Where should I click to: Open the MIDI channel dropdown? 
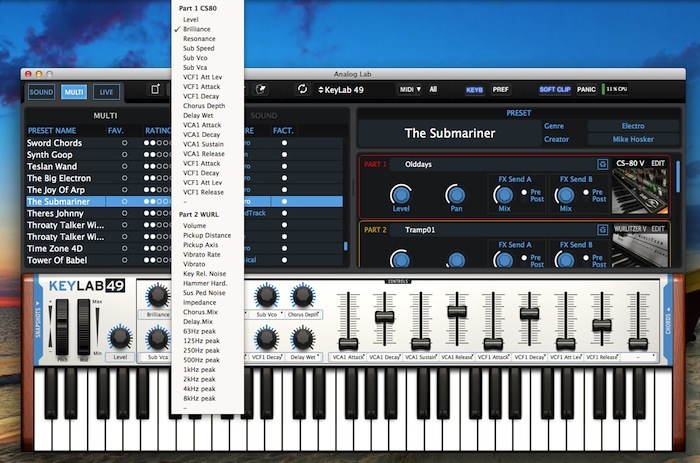point(410,89)
